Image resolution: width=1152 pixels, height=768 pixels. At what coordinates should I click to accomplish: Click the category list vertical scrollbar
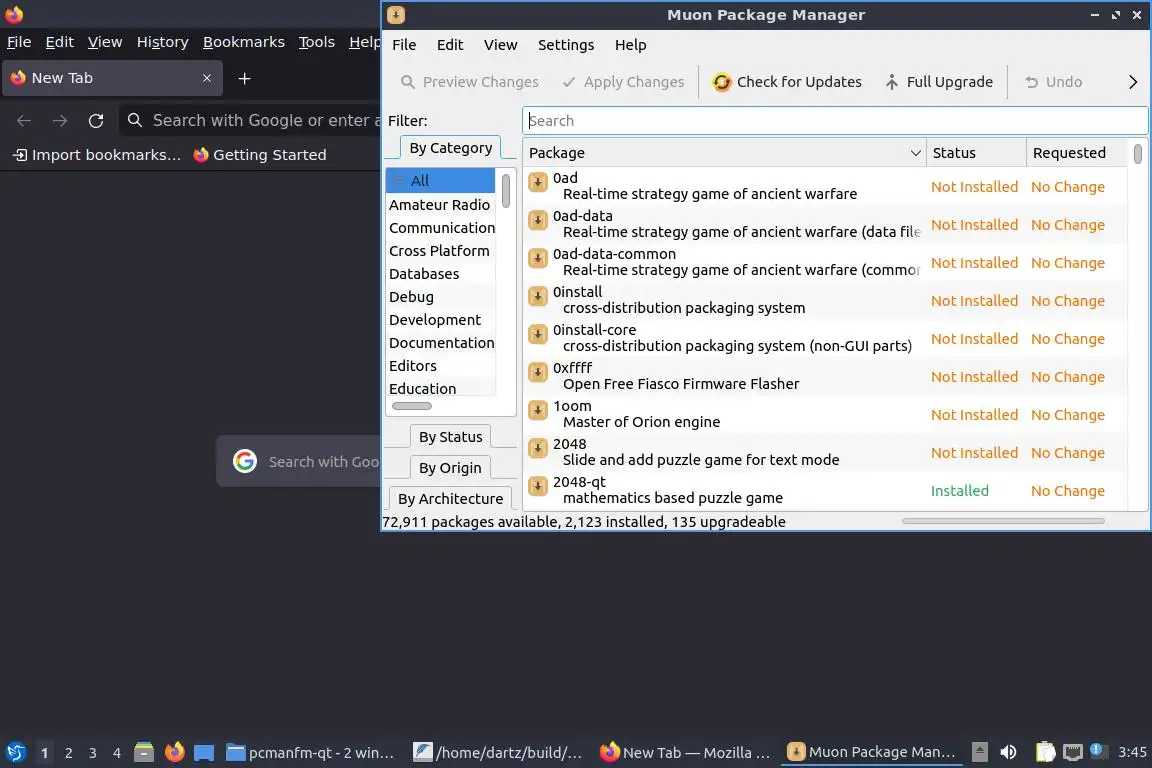tap(505, 190)
